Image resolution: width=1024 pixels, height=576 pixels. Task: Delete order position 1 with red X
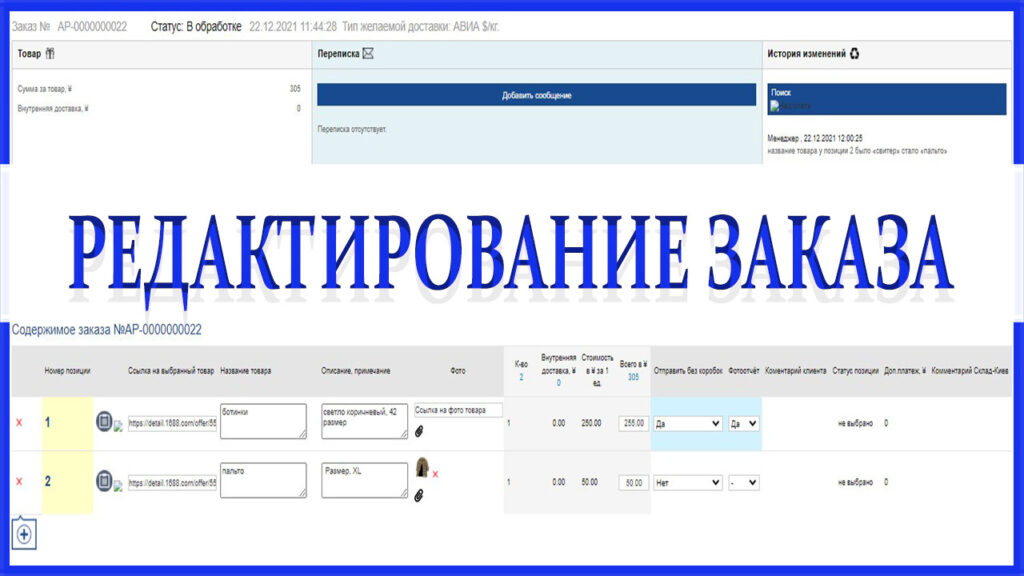click(x=18, y=423)
